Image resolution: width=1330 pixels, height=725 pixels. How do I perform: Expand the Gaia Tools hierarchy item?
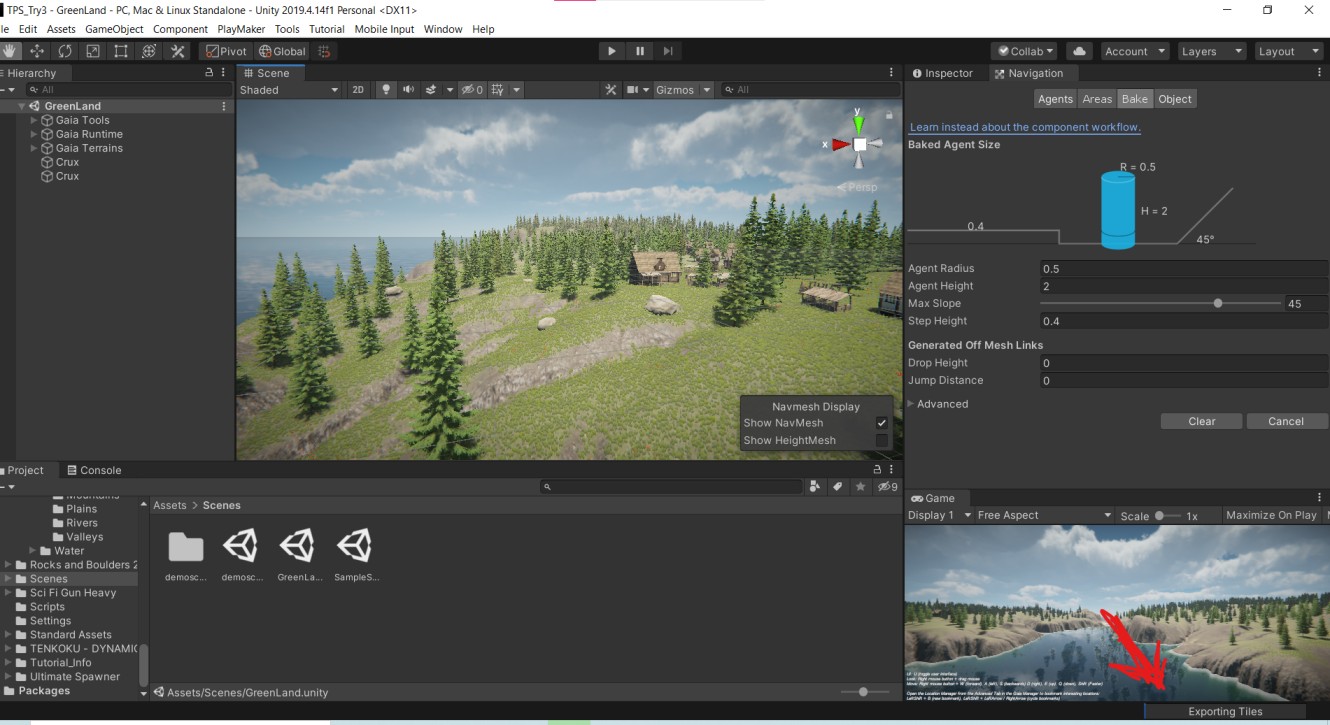34,120
